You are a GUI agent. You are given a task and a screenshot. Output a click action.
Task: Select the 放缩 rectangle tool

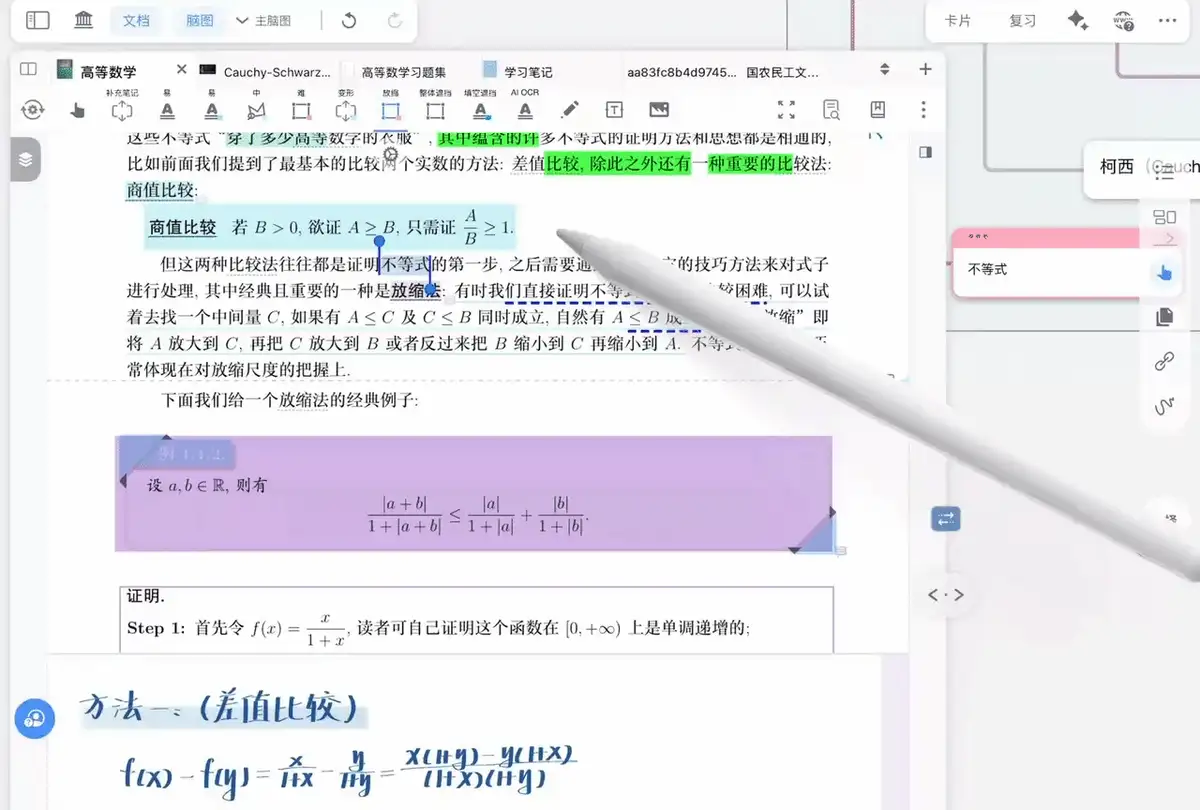click(390, 106)
